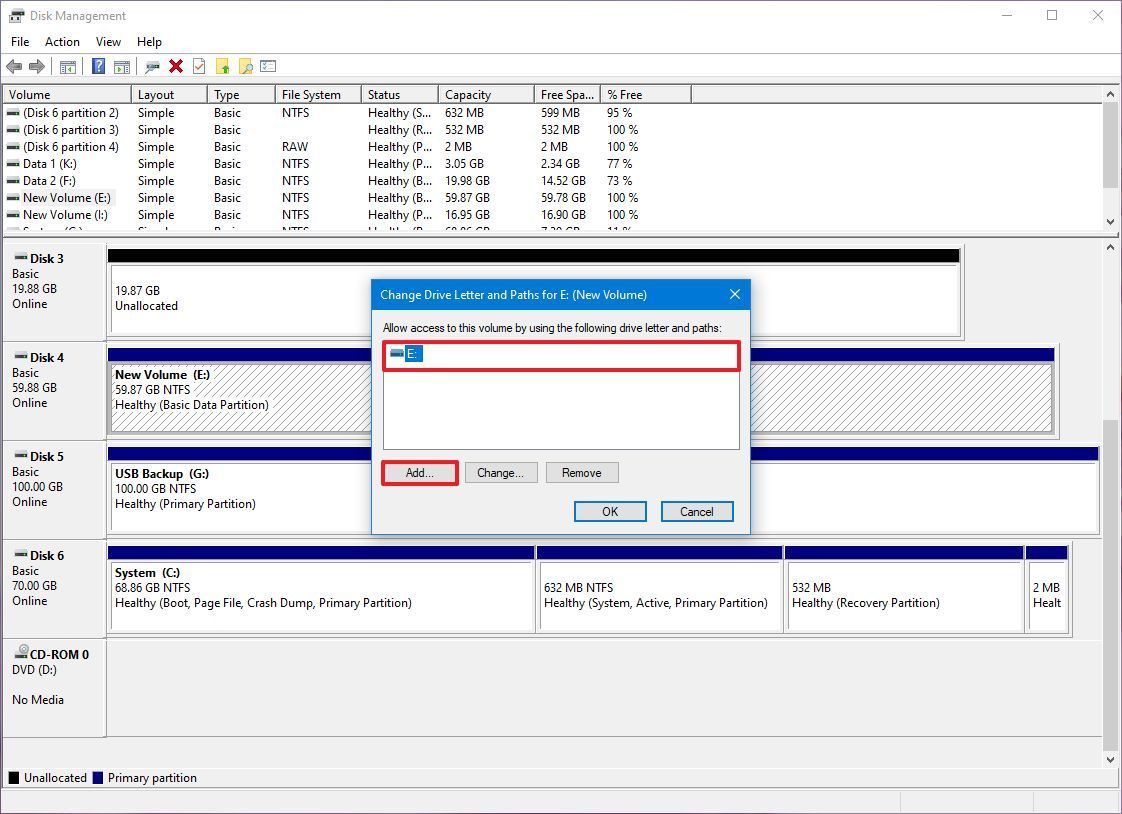Open the View menu

click(108, 42)
